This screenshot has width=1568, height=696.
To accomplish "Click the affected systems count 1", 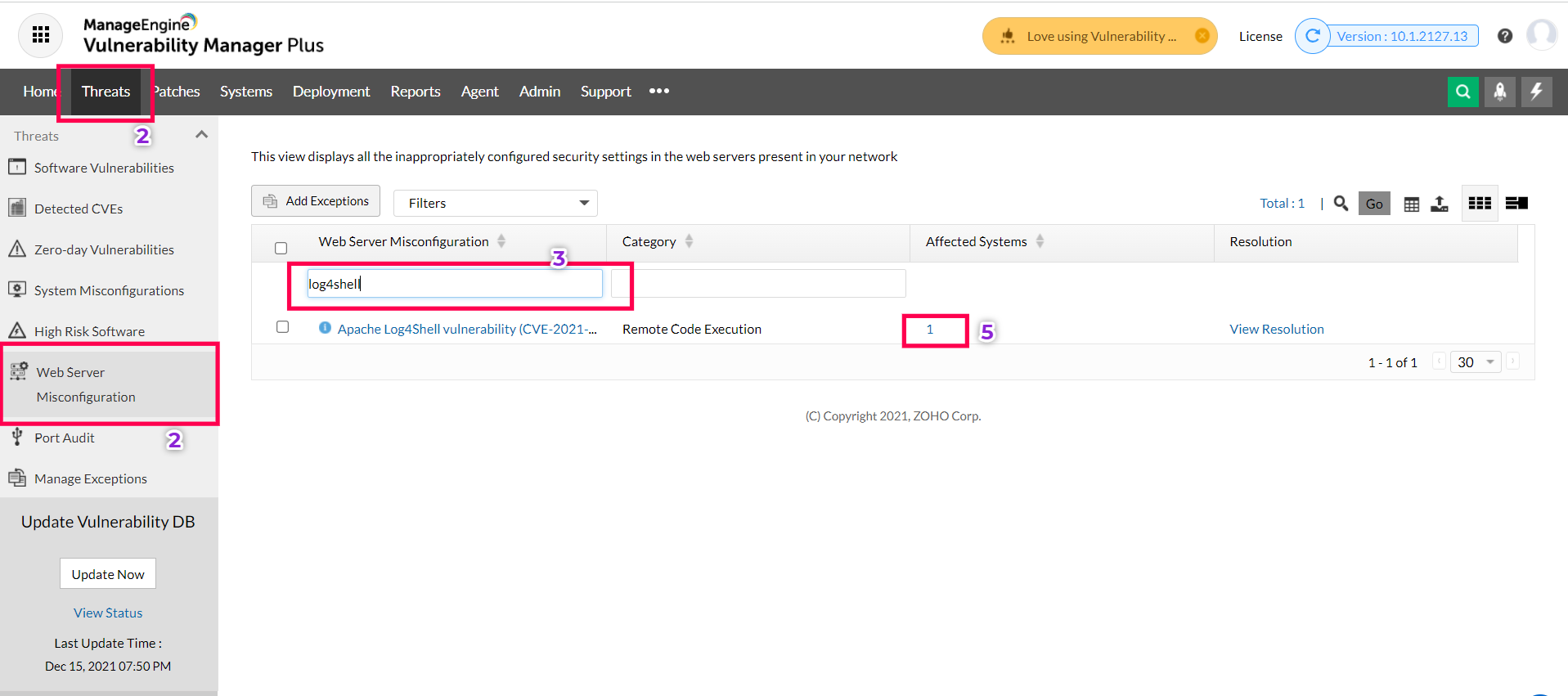I will pyautogui.click(x=930, y=329).
